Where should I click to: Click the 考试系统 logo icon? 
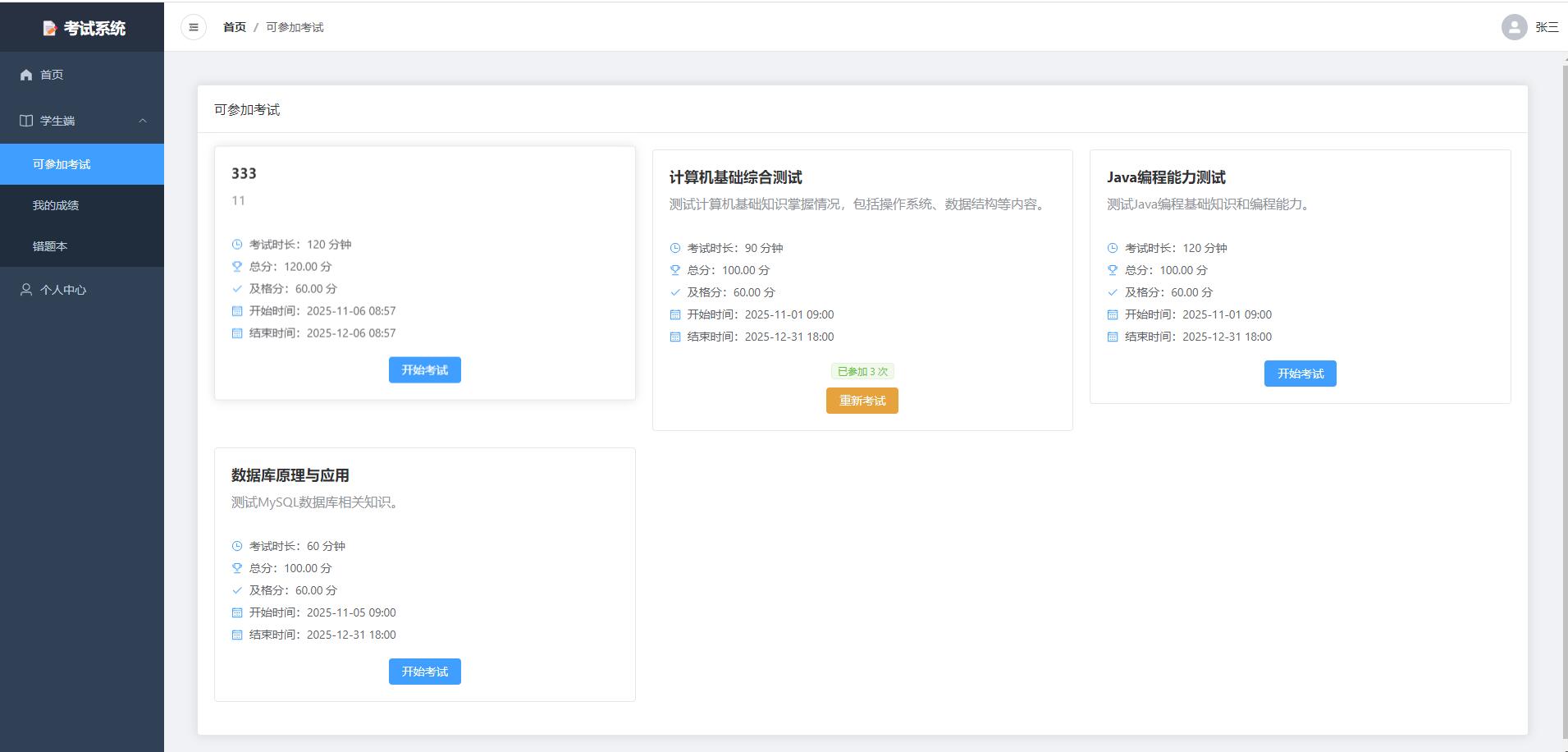pyautogui.click(x=50, y=29)
